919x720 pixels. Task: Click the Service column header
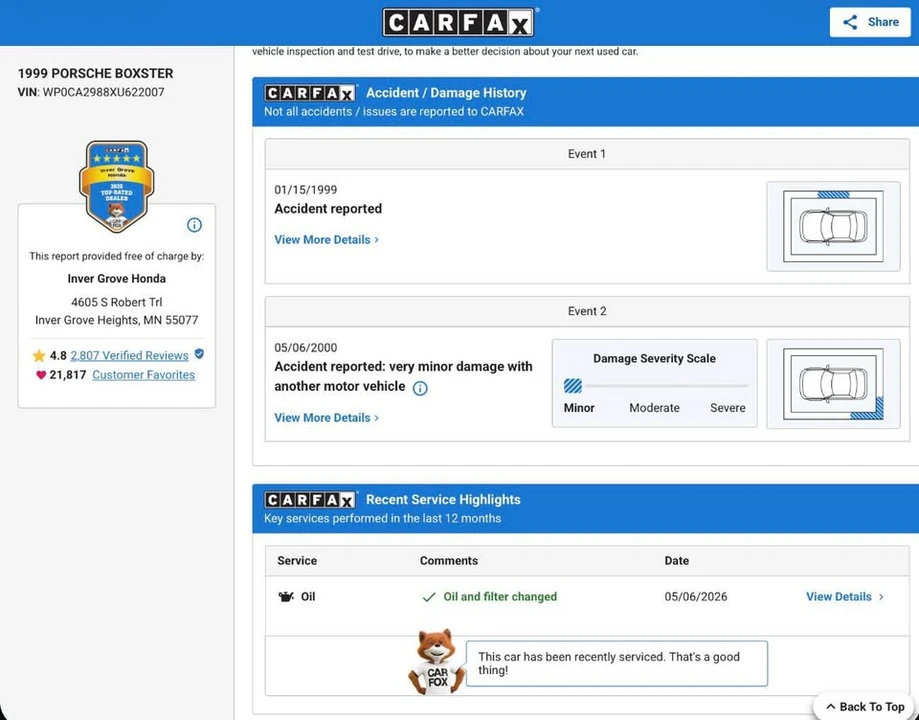(x=297, y=561)
